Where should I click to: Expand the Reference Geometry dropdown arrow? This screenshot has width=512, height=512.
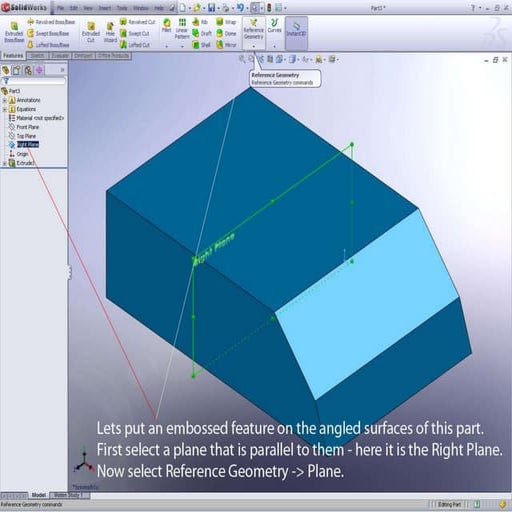tap(254, 47)
